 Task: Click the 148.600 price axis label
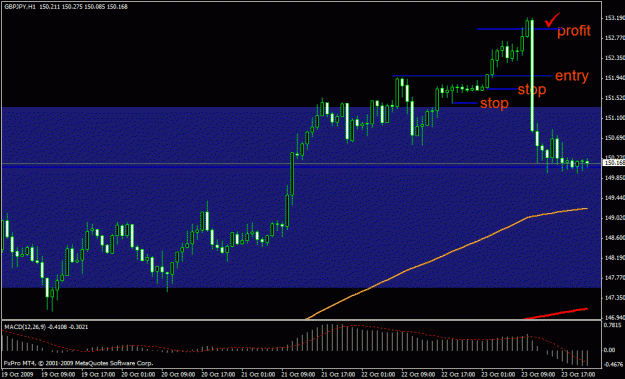coord(614,238)
